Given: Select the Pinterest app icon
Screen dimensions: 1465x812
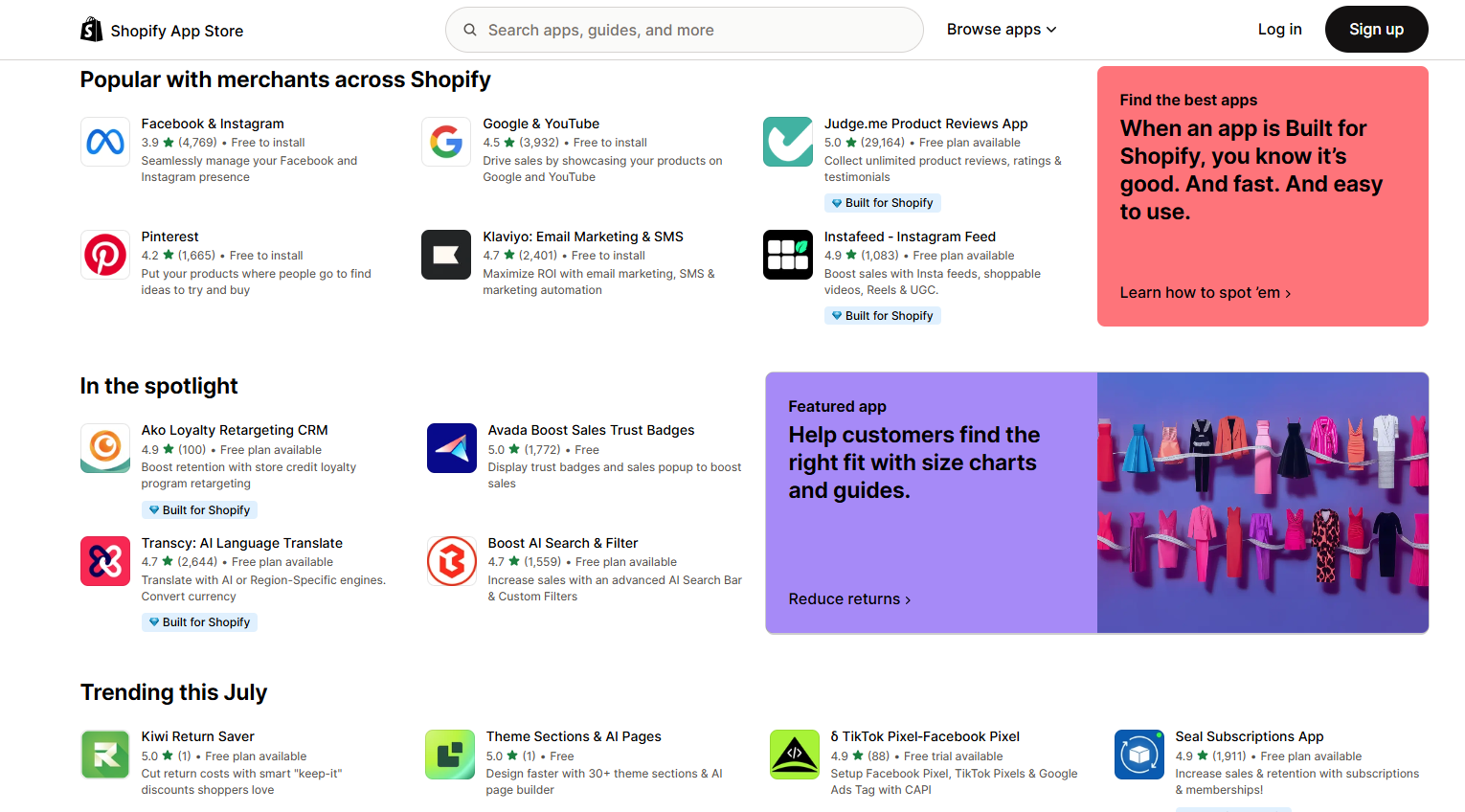Looking at the screenshot, I should pyautogui.click(x=104, y=255).
